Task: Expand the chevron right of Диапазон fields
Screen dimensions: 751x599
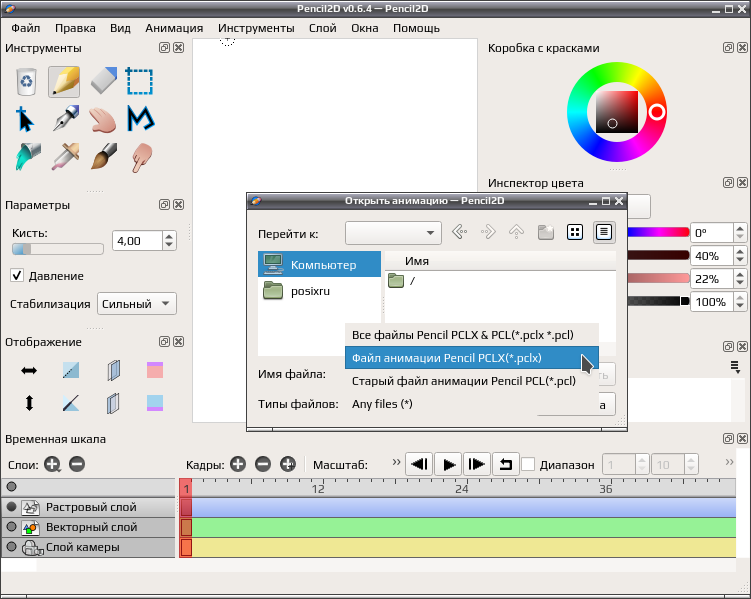Action: click(729, 462)
